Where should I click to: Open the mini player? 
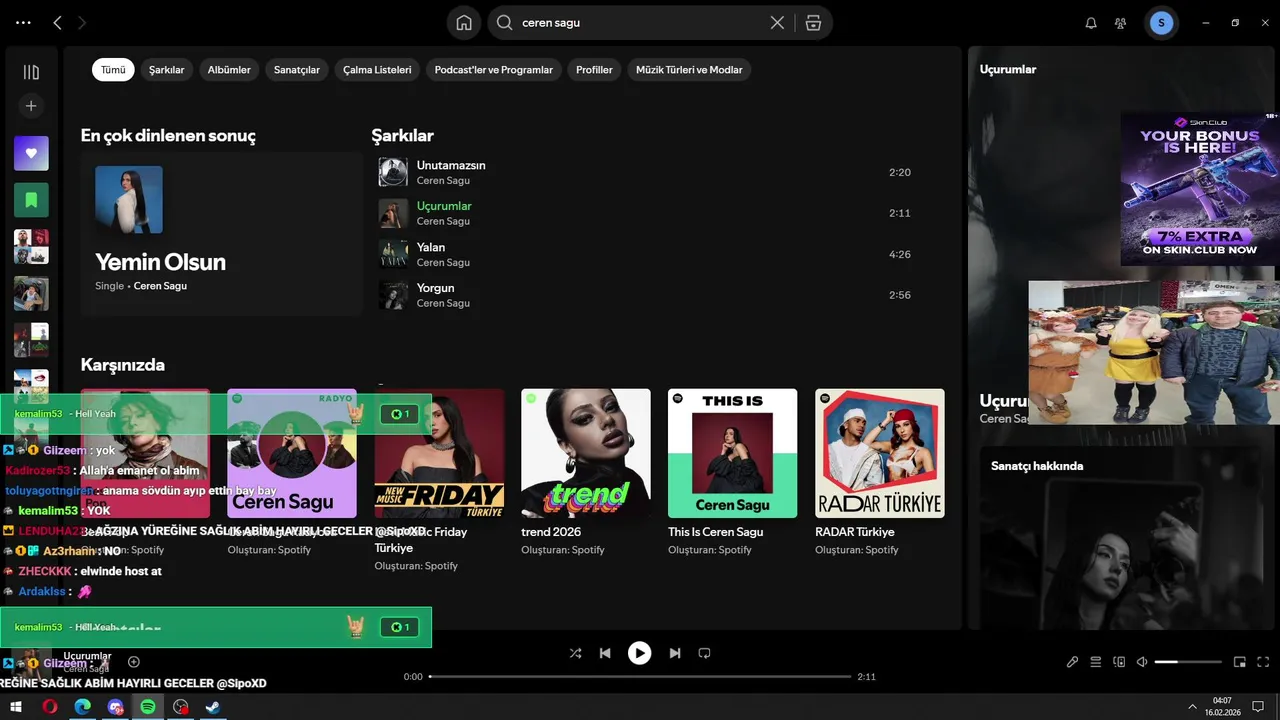1240,662
